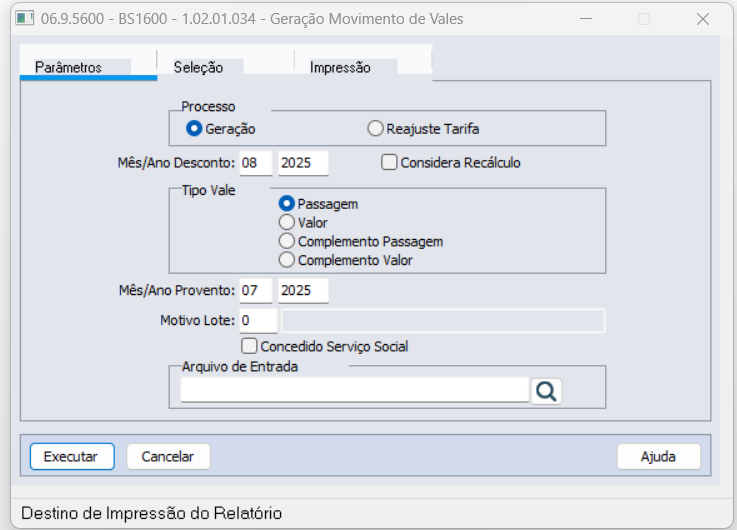Select Complemento Valor radio option
This screenshot has width=737, height=530.
tap(287, 260)
